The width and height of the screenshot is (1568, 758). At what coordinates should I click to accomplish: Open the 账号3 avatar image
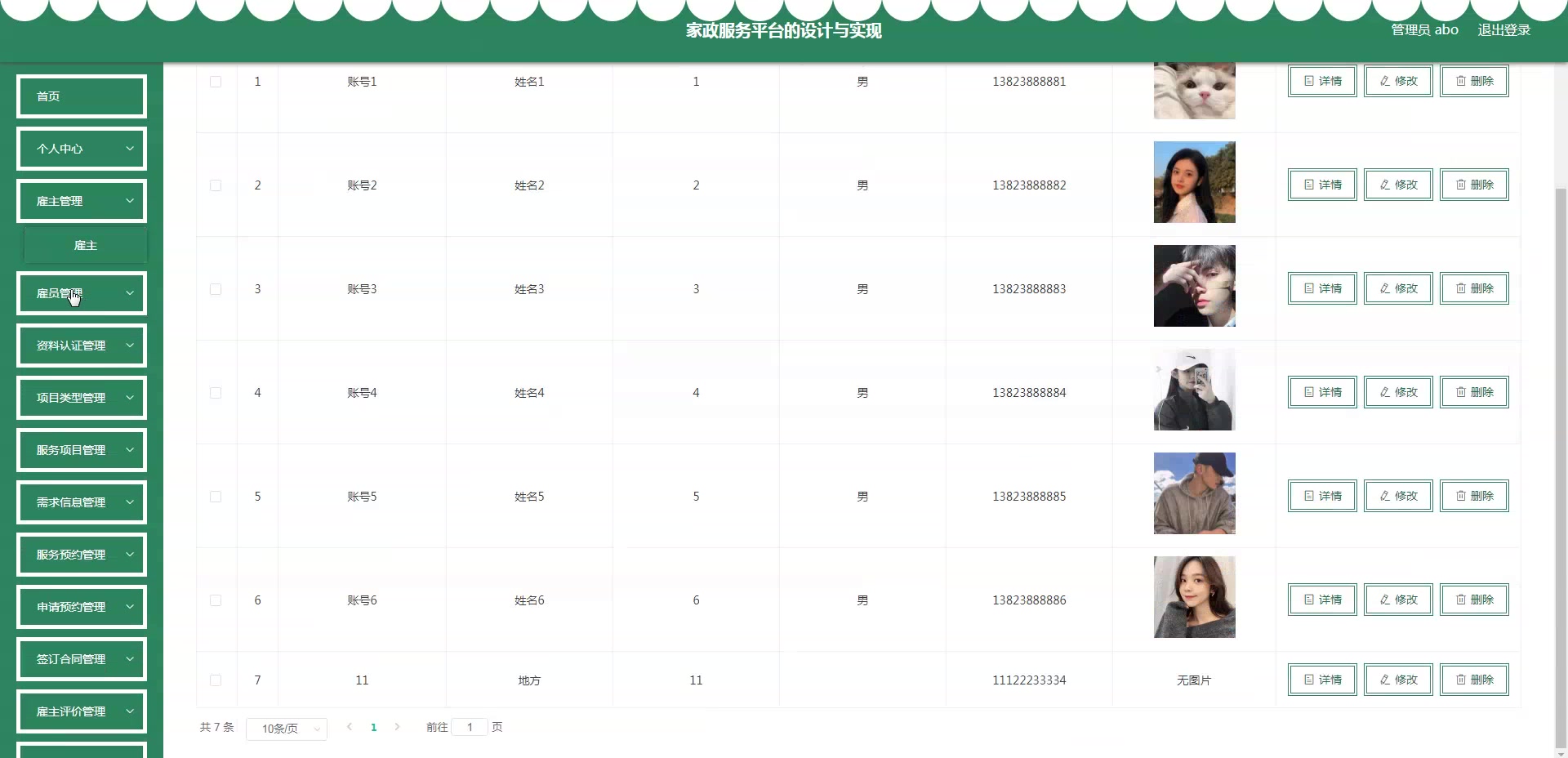coord(1194,286)
